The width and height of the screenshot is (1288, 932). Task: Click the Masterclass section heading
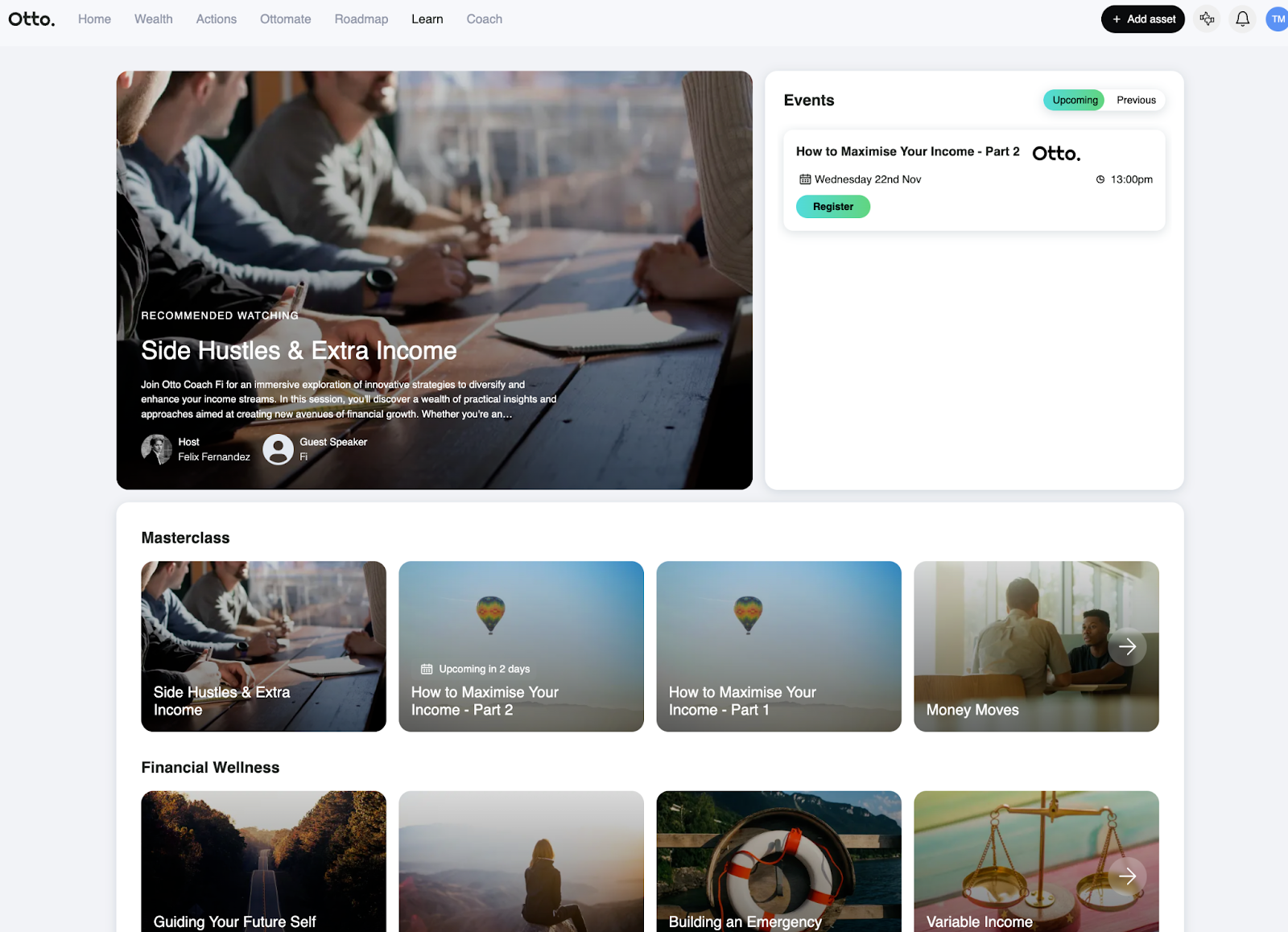[185, 538]
